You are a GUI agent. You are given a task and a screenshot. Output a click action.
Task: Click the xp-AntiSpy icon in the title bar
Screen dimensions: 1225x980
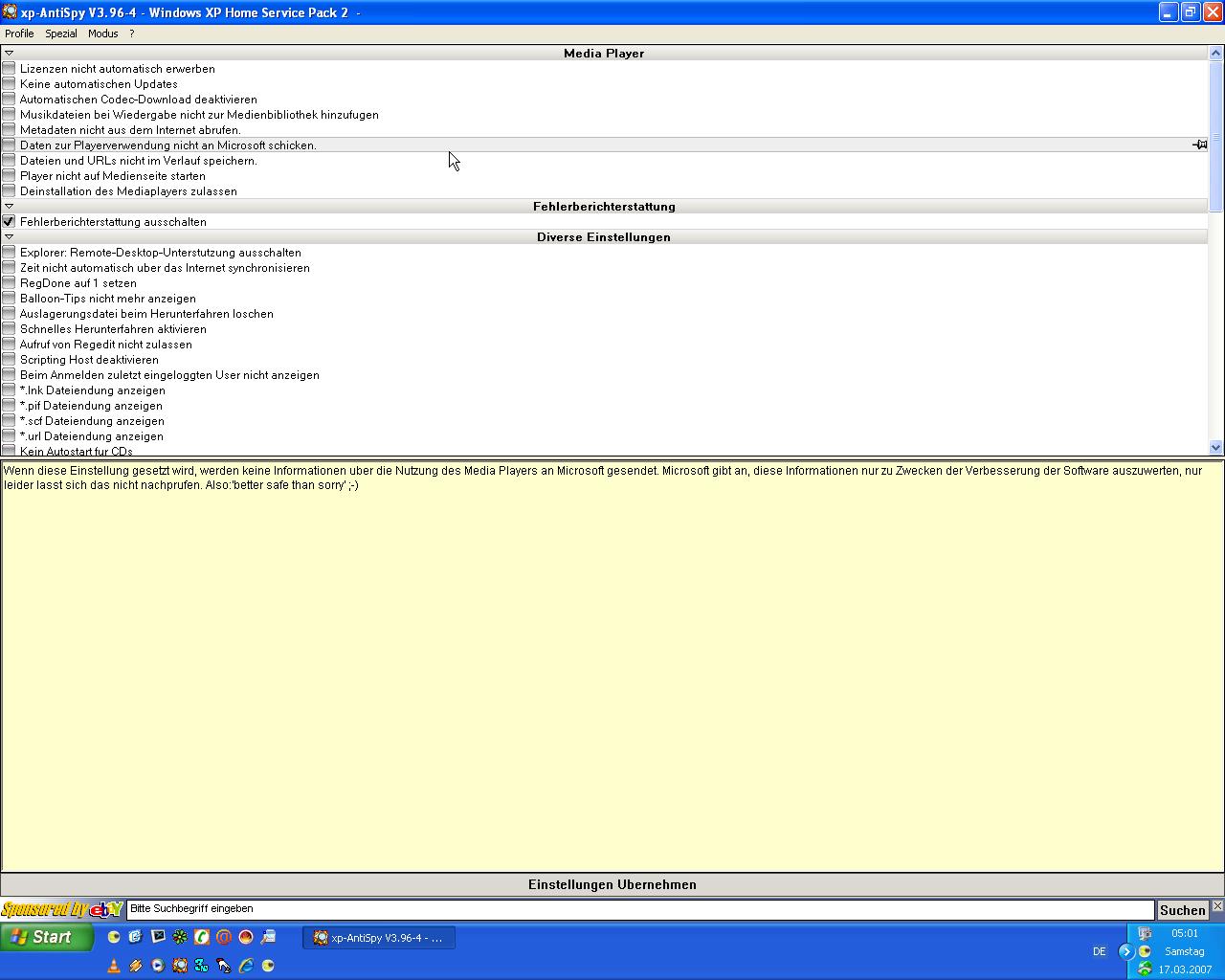pyautogui.click(x=9, y=11)
